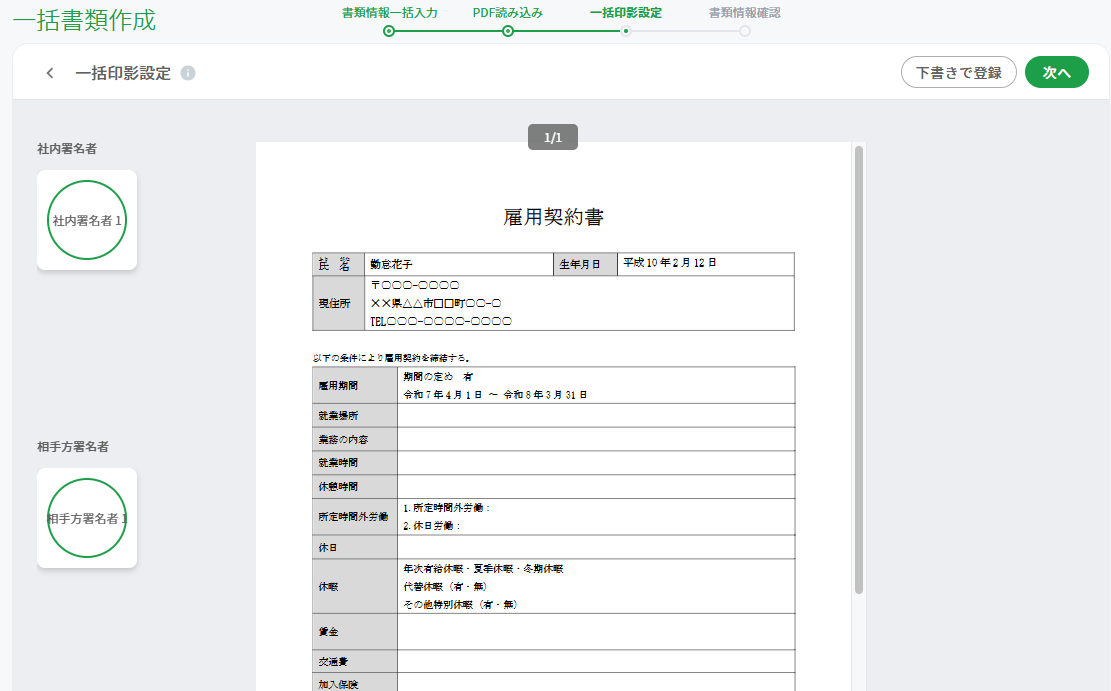Click the 一括書類作成 page heading
Image resolution: width=1111 pixels, height=691 pixels.
point(84,20)
